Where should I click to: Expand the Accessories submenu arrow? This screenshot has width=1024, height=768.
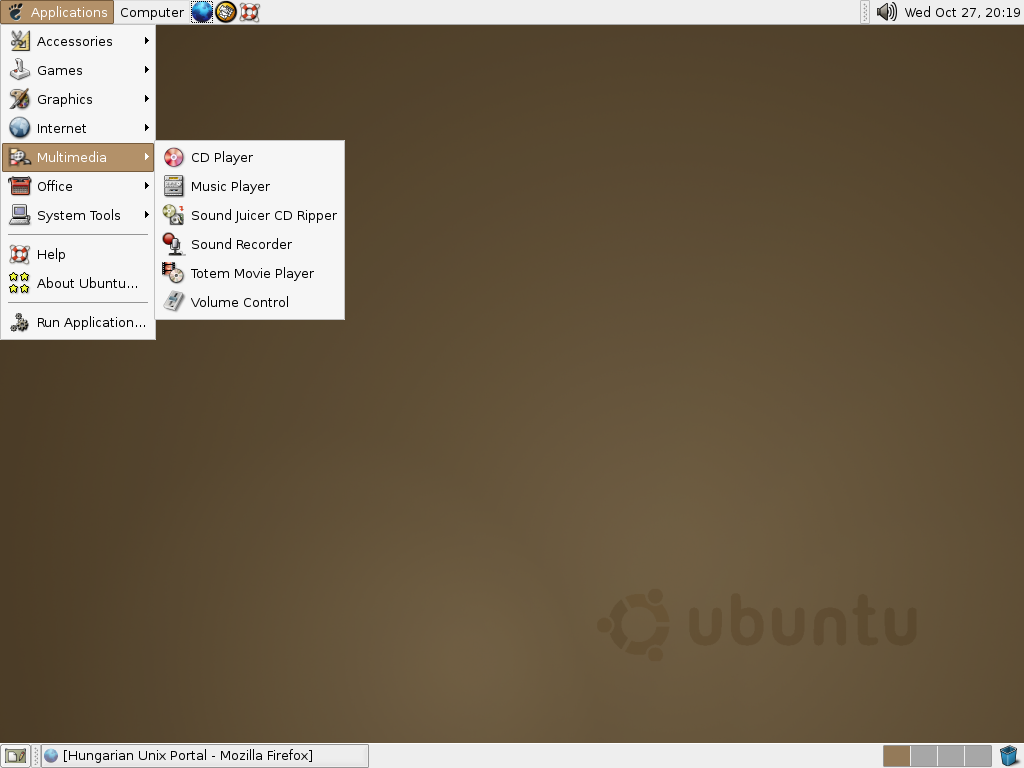(147, 40)
